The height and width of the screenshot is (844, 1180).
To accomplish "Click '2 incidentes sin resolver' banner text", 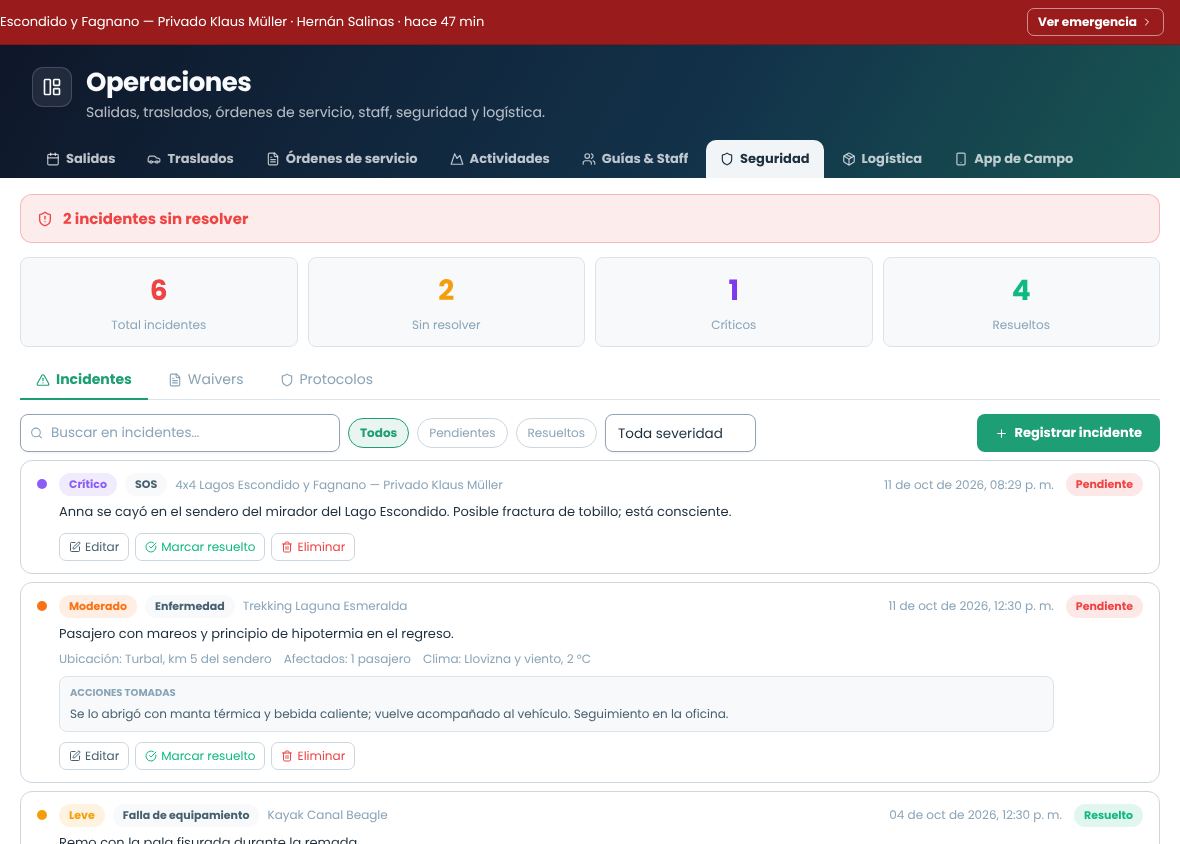I will click(x=156, y=219).
